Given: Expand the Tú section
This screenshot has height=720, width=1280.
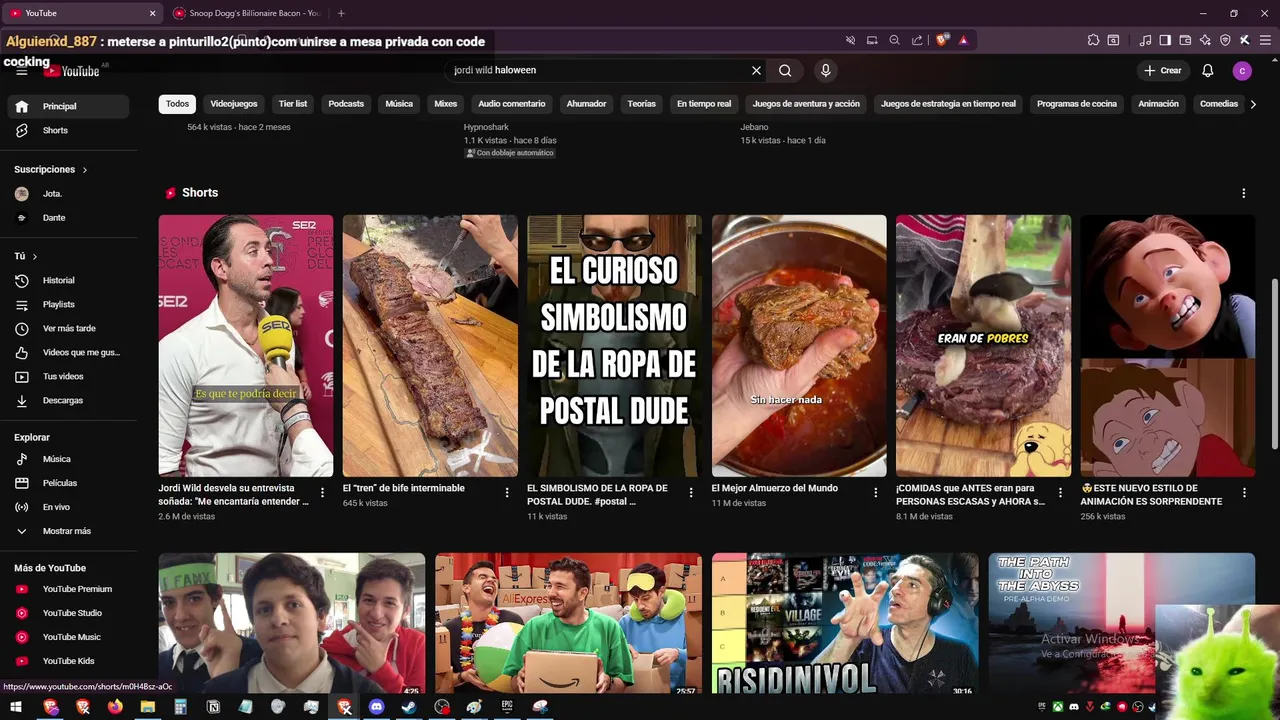Looking at the screenshot, I should pyautogui.click(x=26, y=256).
